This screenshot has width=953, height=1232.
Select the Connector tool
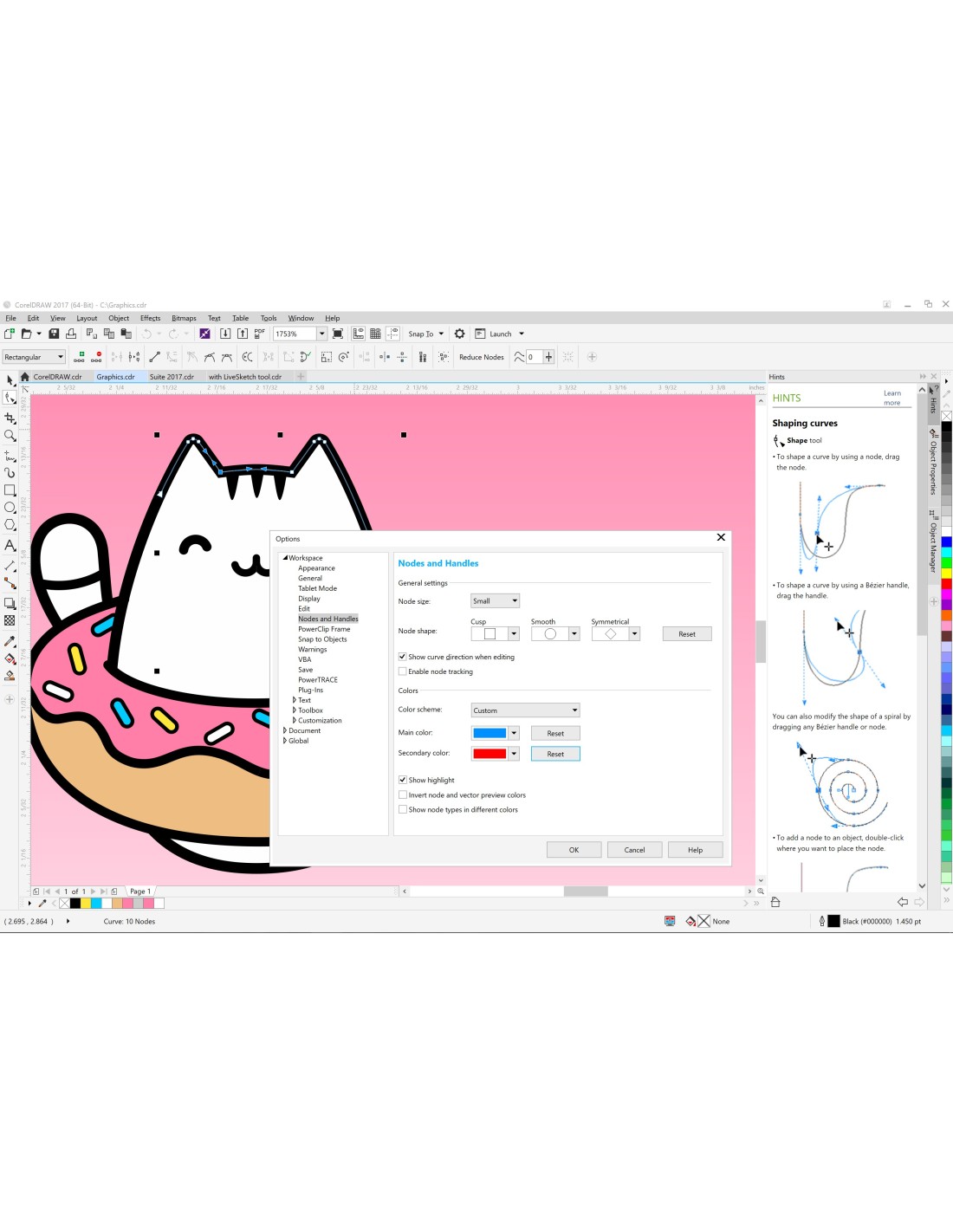pos(10,583)
